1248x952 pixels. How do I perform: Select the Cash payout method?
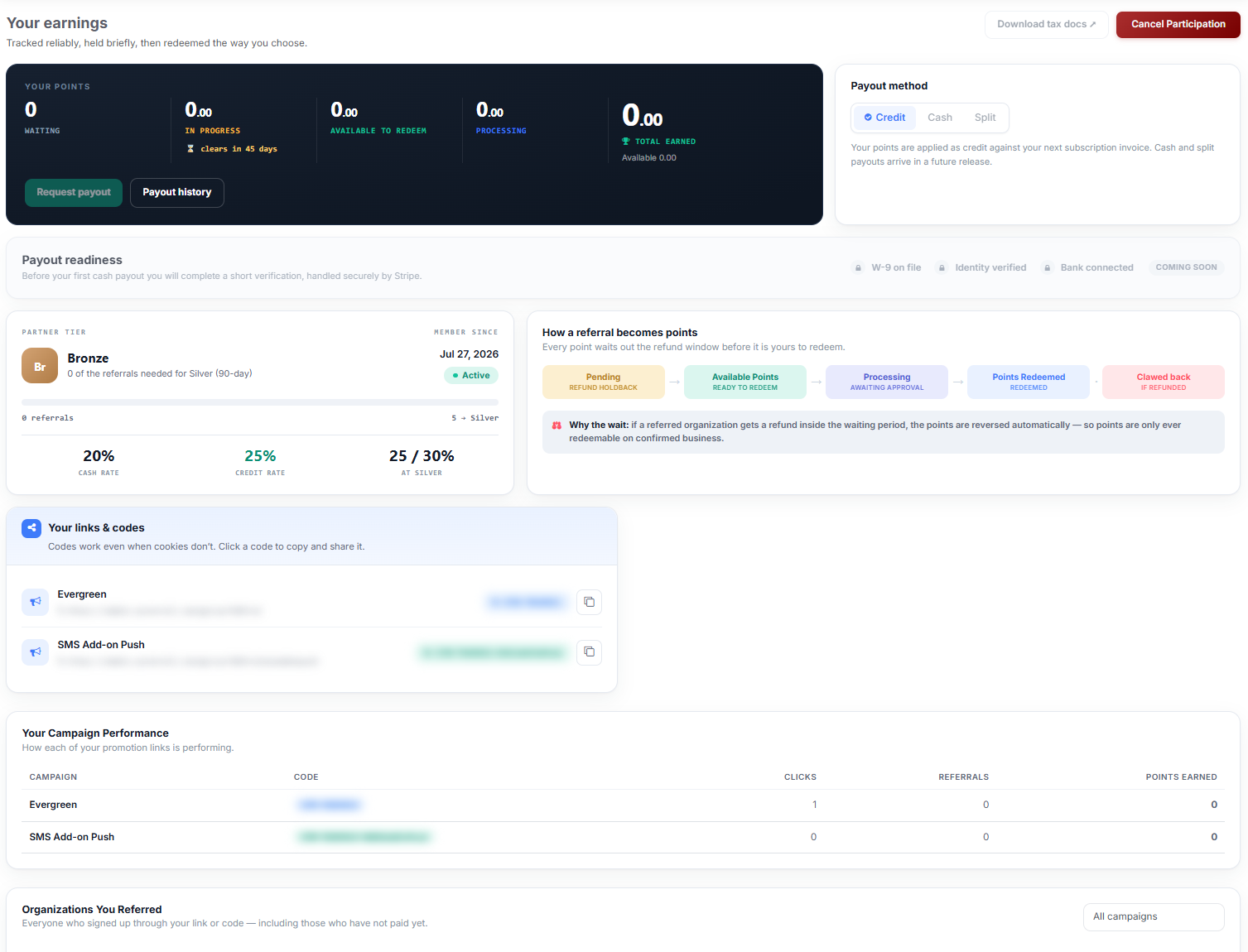pyautogui.click(x=940, y=118)
